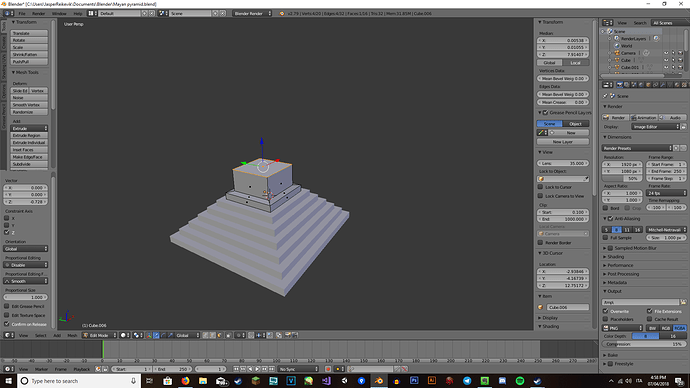
Task: Toggle the Y constraint axis checkbox
Action: [x=7, y=225]
